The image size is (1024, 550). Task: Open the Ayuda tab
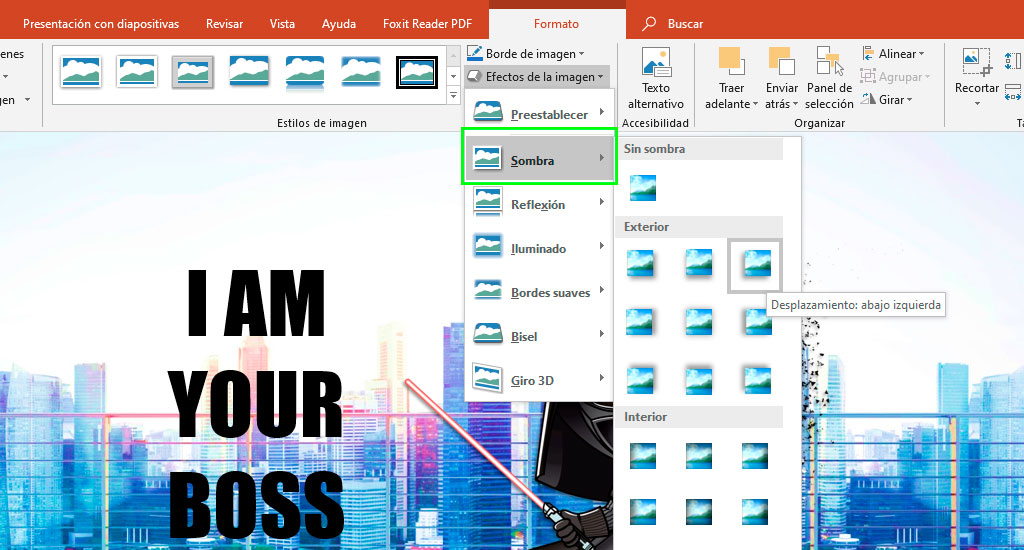point(338,24)
